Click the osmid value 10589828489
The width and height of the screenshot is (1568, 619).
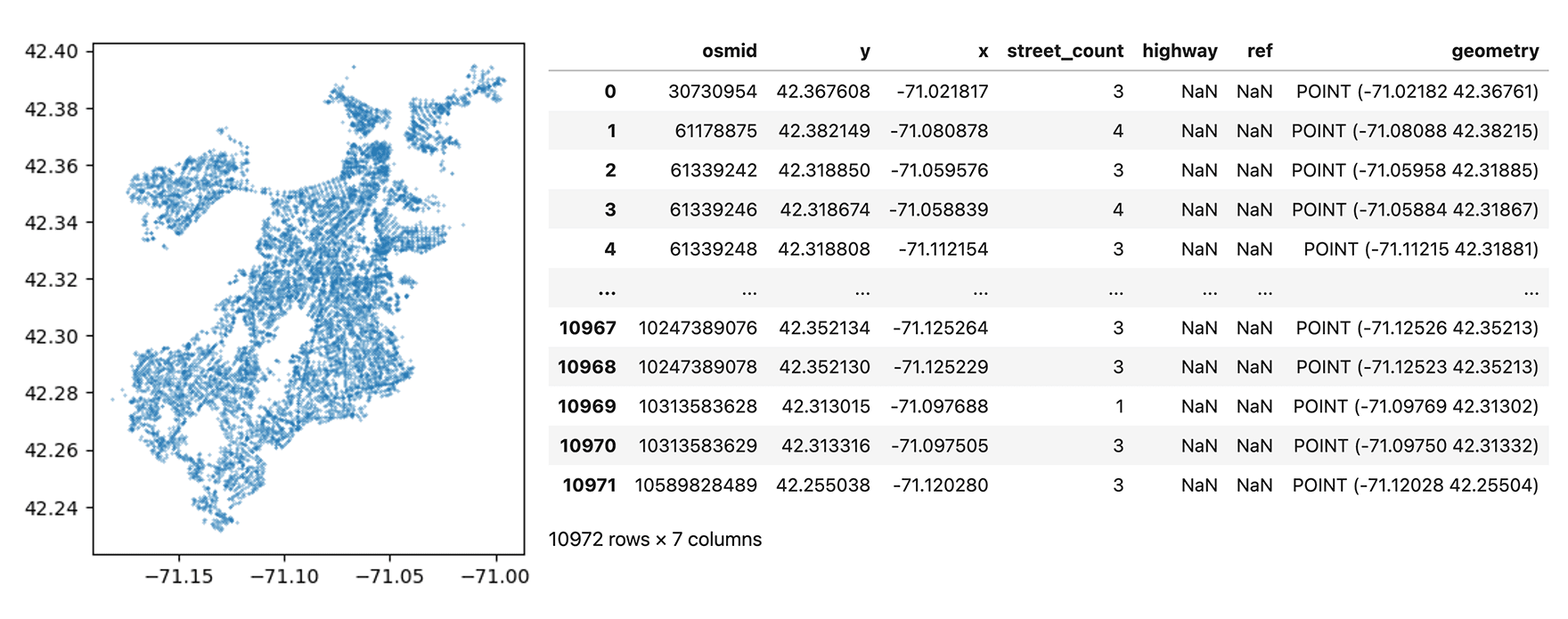tap(696, 485)
